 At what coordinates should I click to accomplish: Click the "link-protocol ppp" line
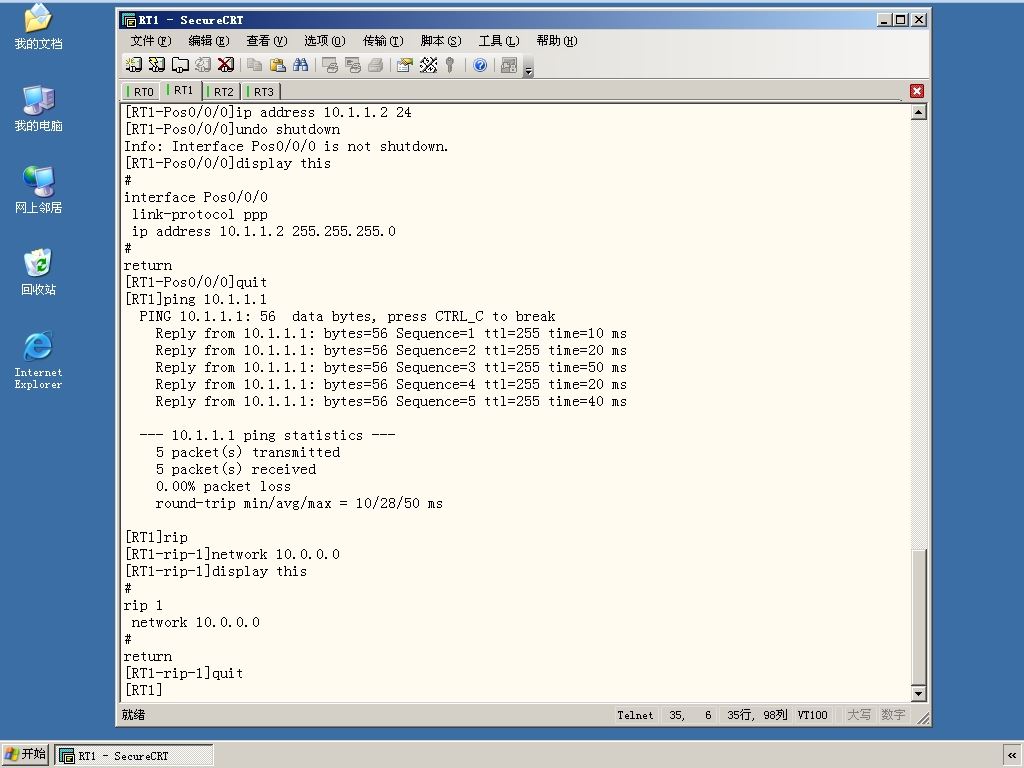200,214
